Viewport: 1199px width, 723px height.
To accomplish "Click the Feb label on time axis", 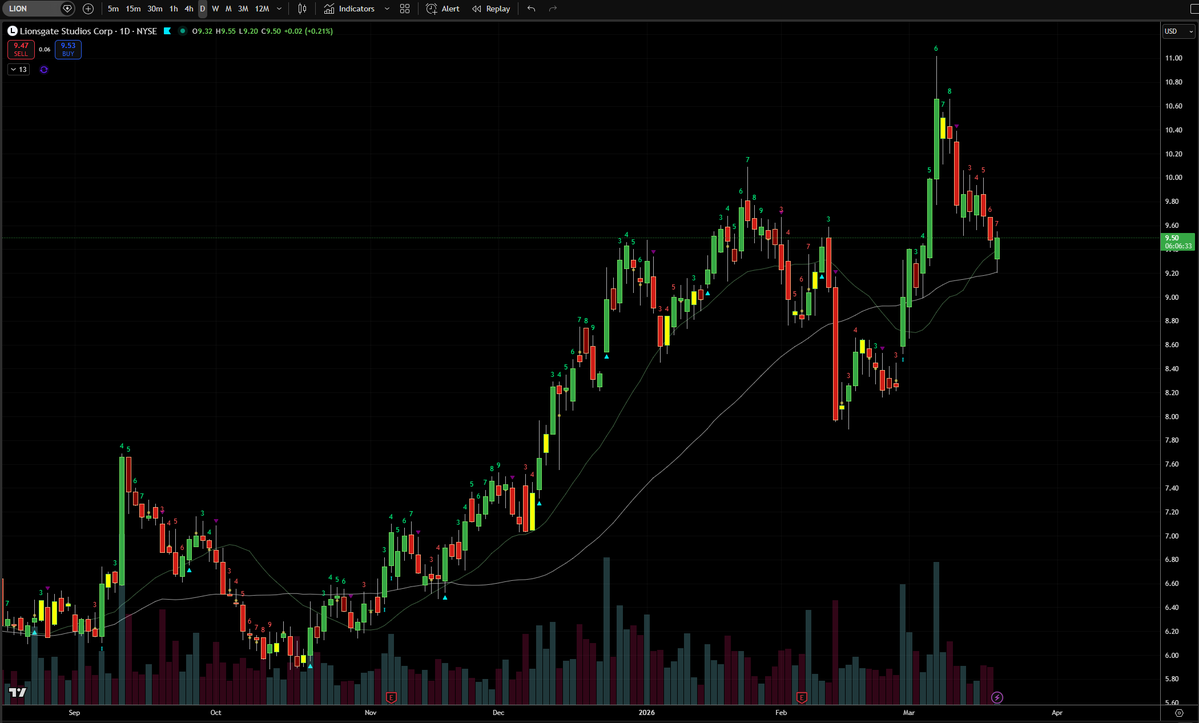I will click(x=781, y=712).
